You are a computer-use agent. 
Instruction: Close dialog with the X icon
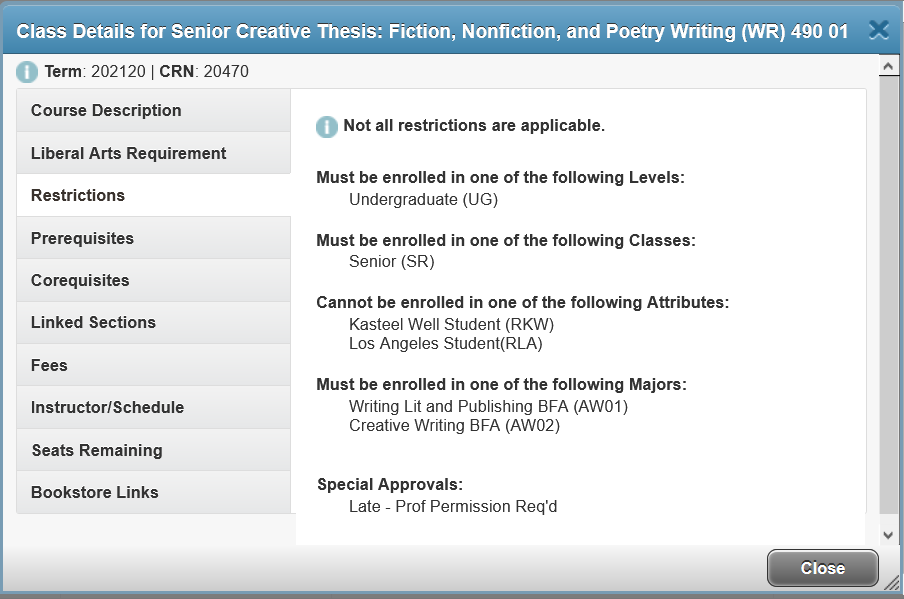pos(879,29)
